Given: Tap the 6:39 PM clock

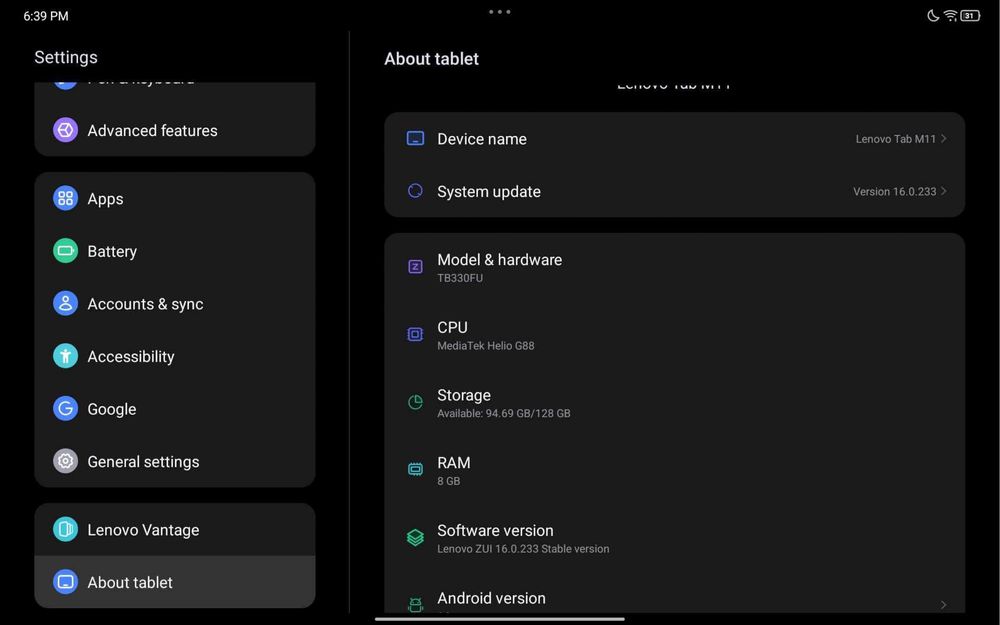Looking at the screenshot, I should (46, 16).
